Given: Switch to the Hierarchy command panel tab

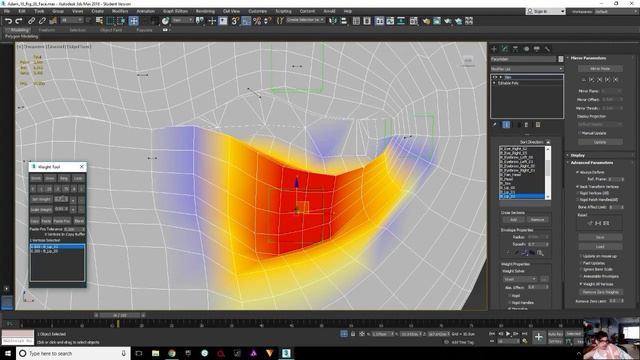Looking at the screenshot, I should point(516,49).
